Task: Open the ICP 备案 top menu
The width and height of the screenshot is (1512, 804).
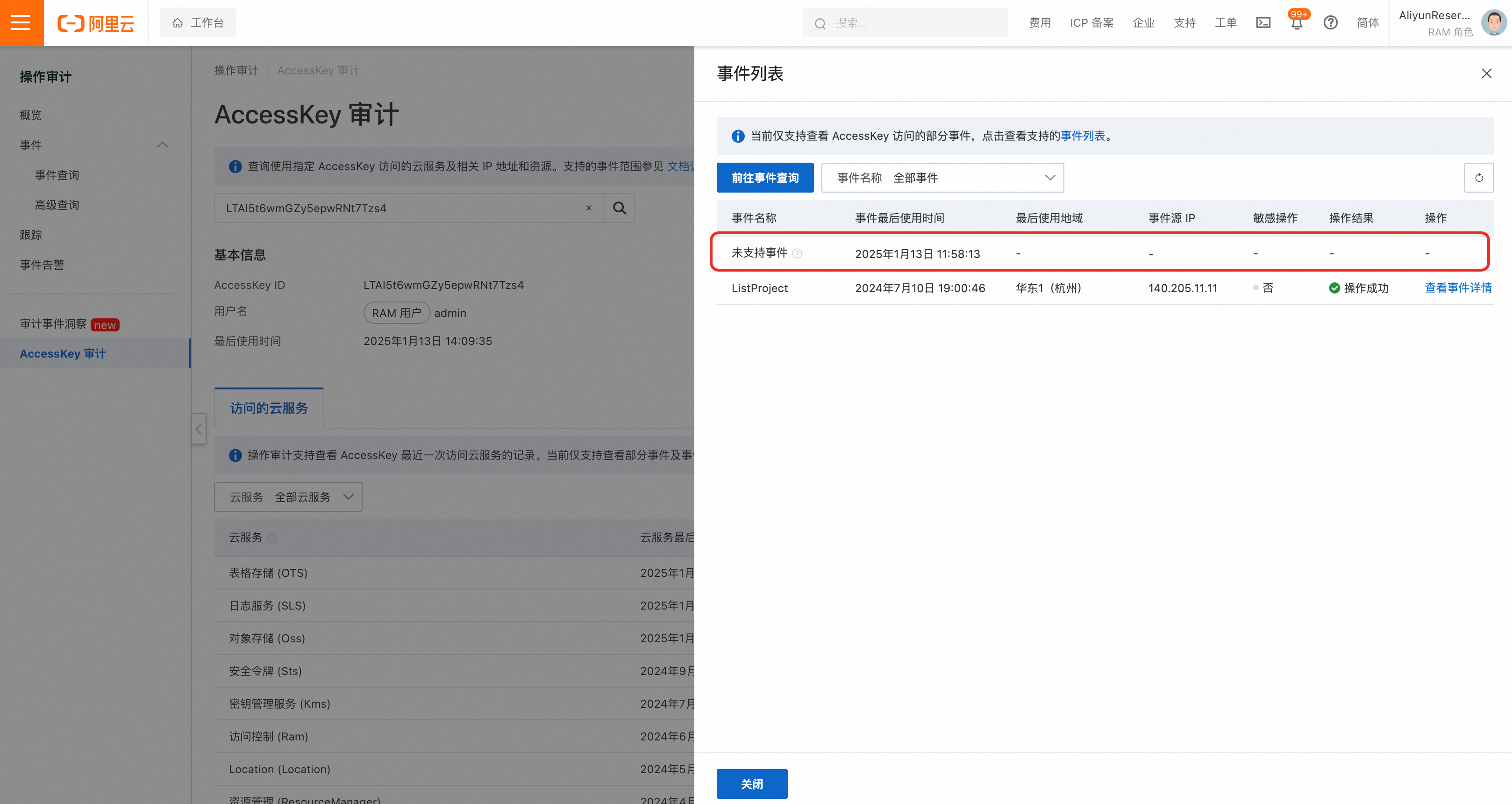Action: tap(1092, 23)
